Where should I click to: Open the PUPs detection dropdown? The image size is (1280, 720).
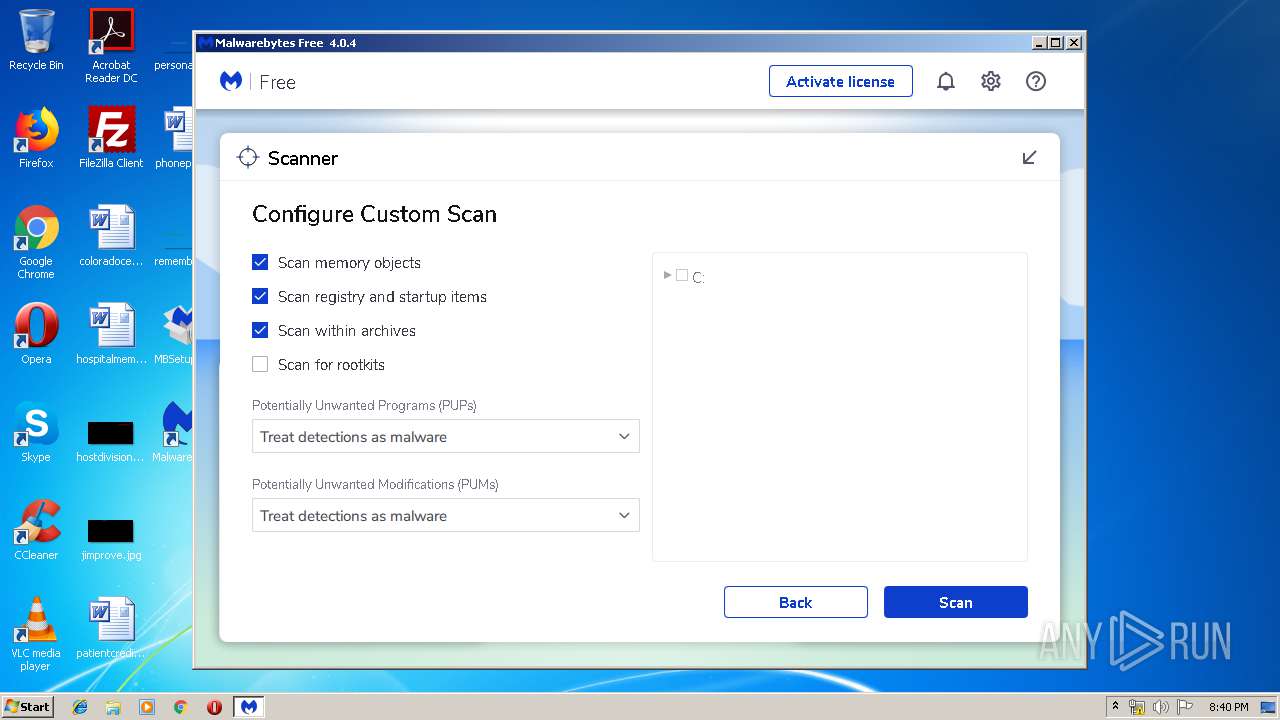[445, 436]
